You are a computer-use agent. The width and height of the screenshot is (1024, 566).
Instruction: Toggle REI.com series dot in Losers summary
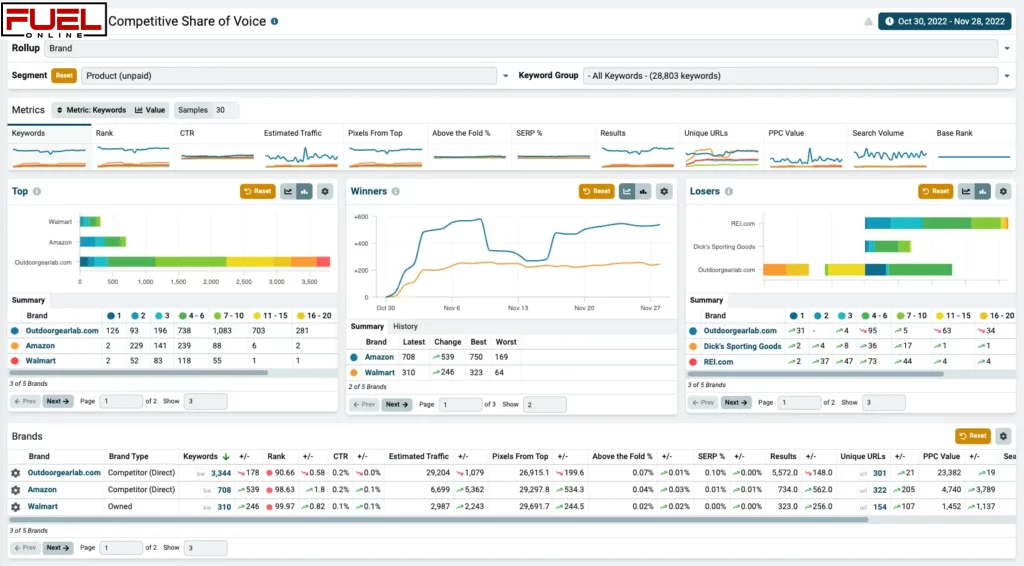point(694,362)
